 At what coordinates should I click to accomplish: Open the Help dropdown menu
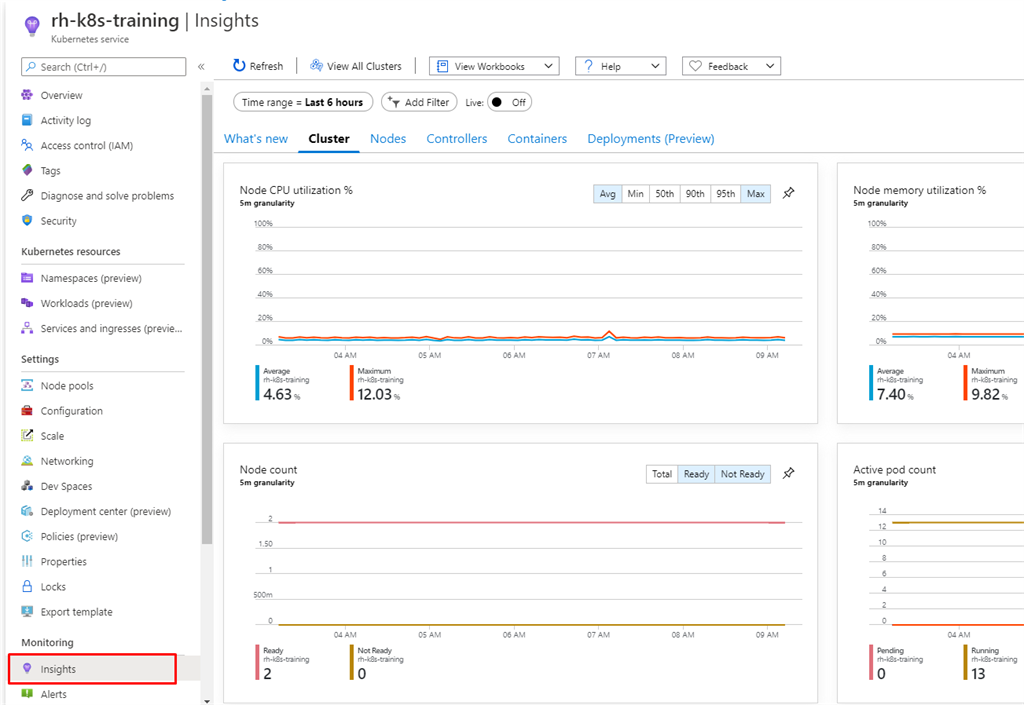pos(620,66)
